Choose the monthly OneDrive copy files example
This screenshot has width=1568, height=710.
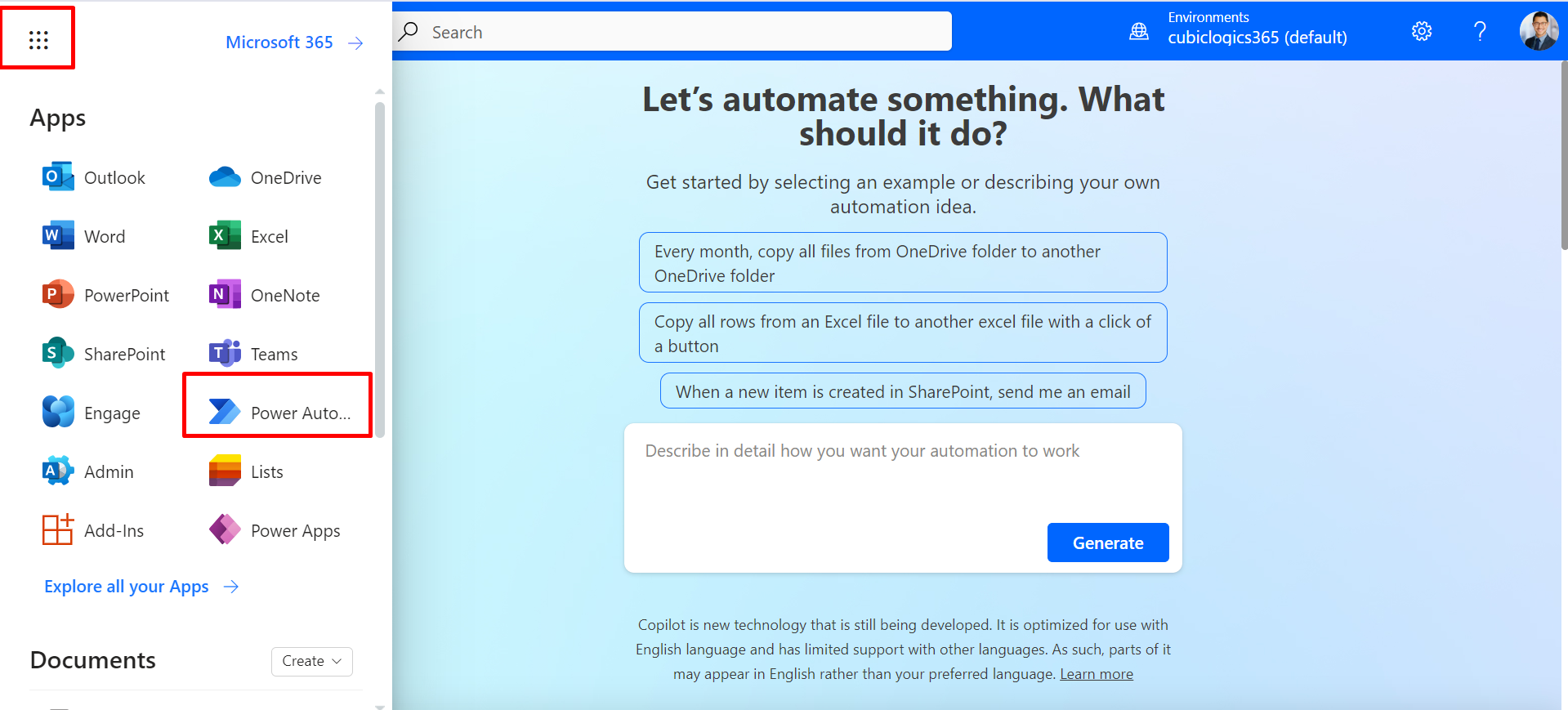pyautogui.click(x=903, y=262)
